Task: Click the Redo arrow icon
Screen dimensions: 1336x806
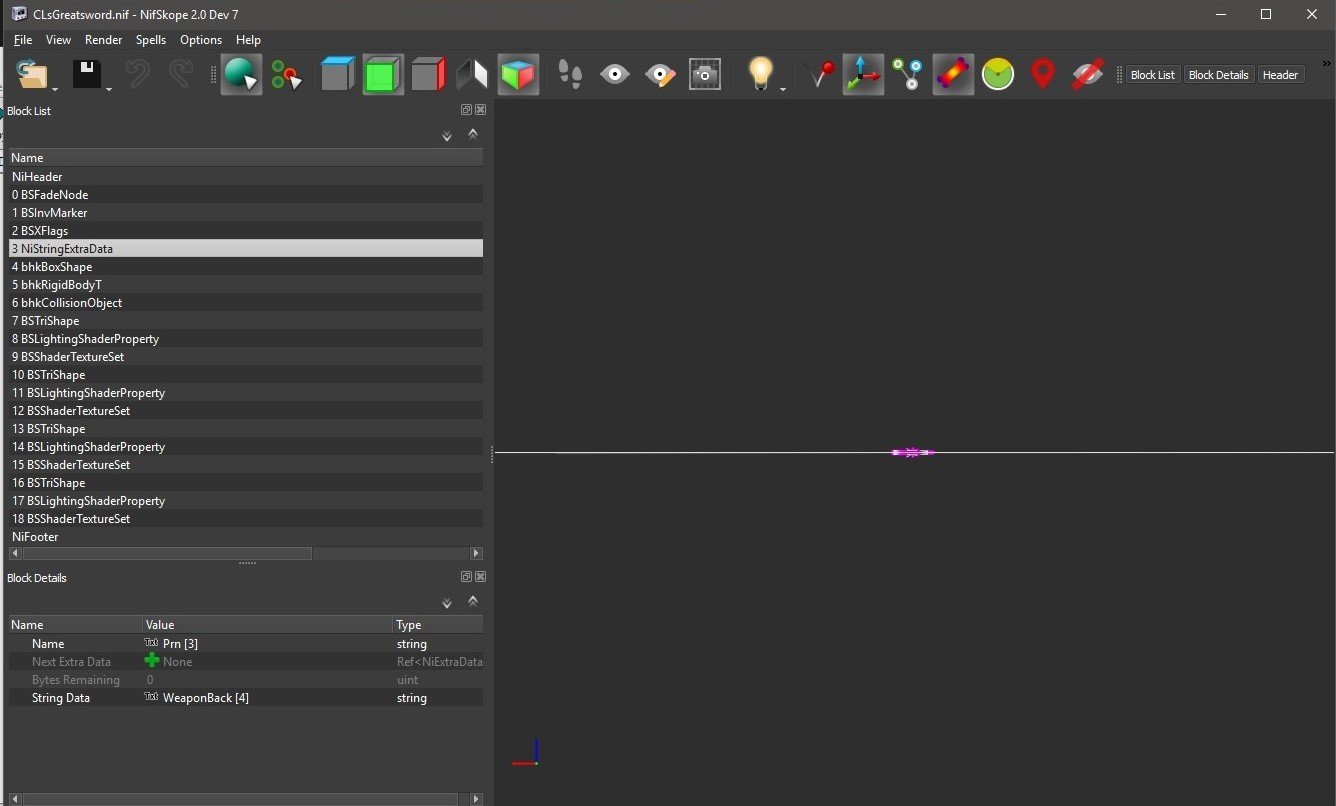Action: (181, 75)
